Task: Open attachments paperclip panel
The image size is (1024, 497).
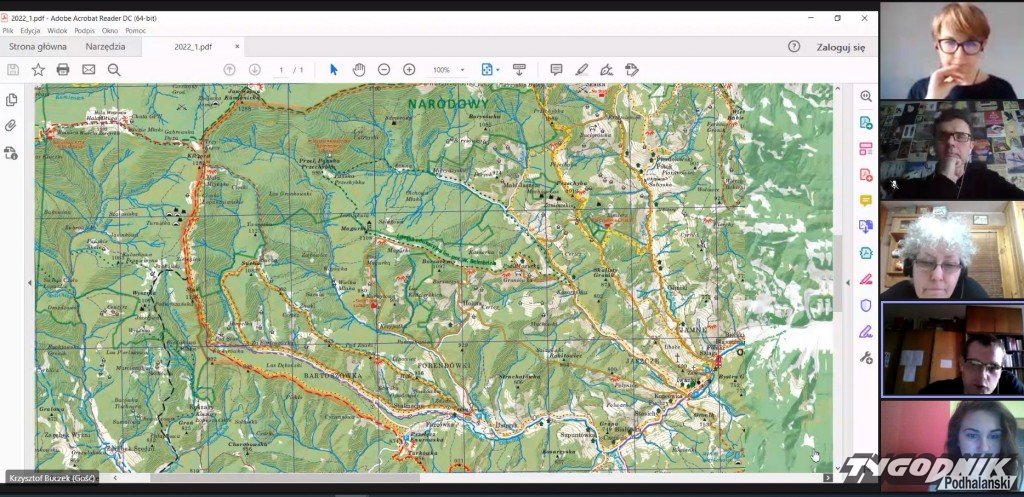Action: [11, 126]
